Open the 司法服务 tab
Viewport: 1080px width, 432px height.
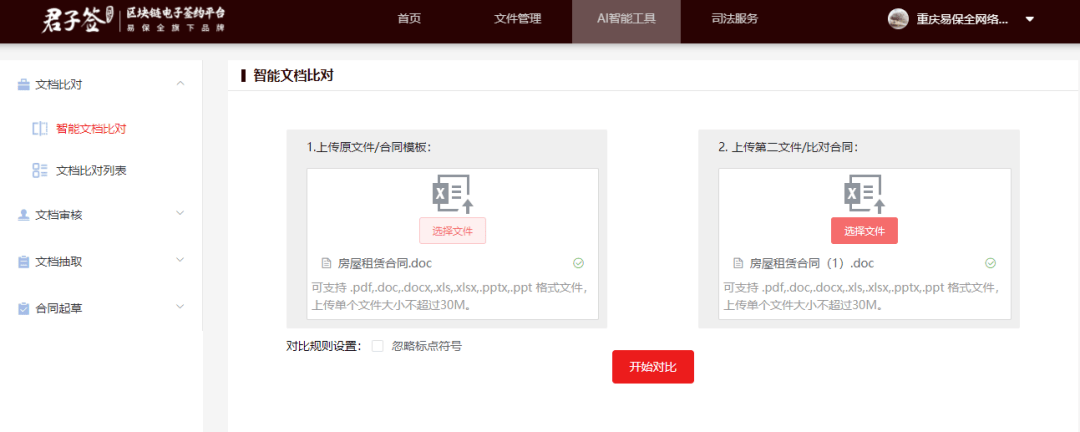tap(734, 19)
